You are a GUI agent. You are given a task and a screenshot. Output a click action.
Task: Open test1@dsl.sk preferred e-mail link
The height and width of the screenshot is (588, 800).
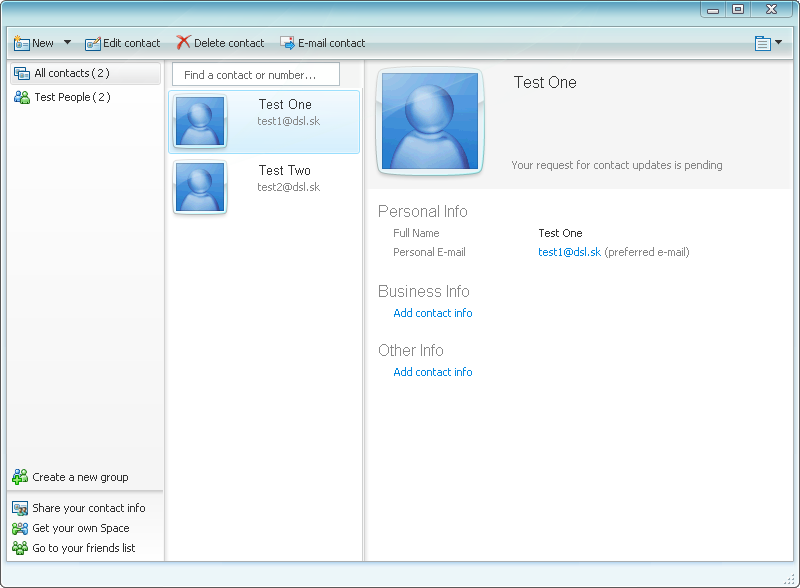(569, 252)
